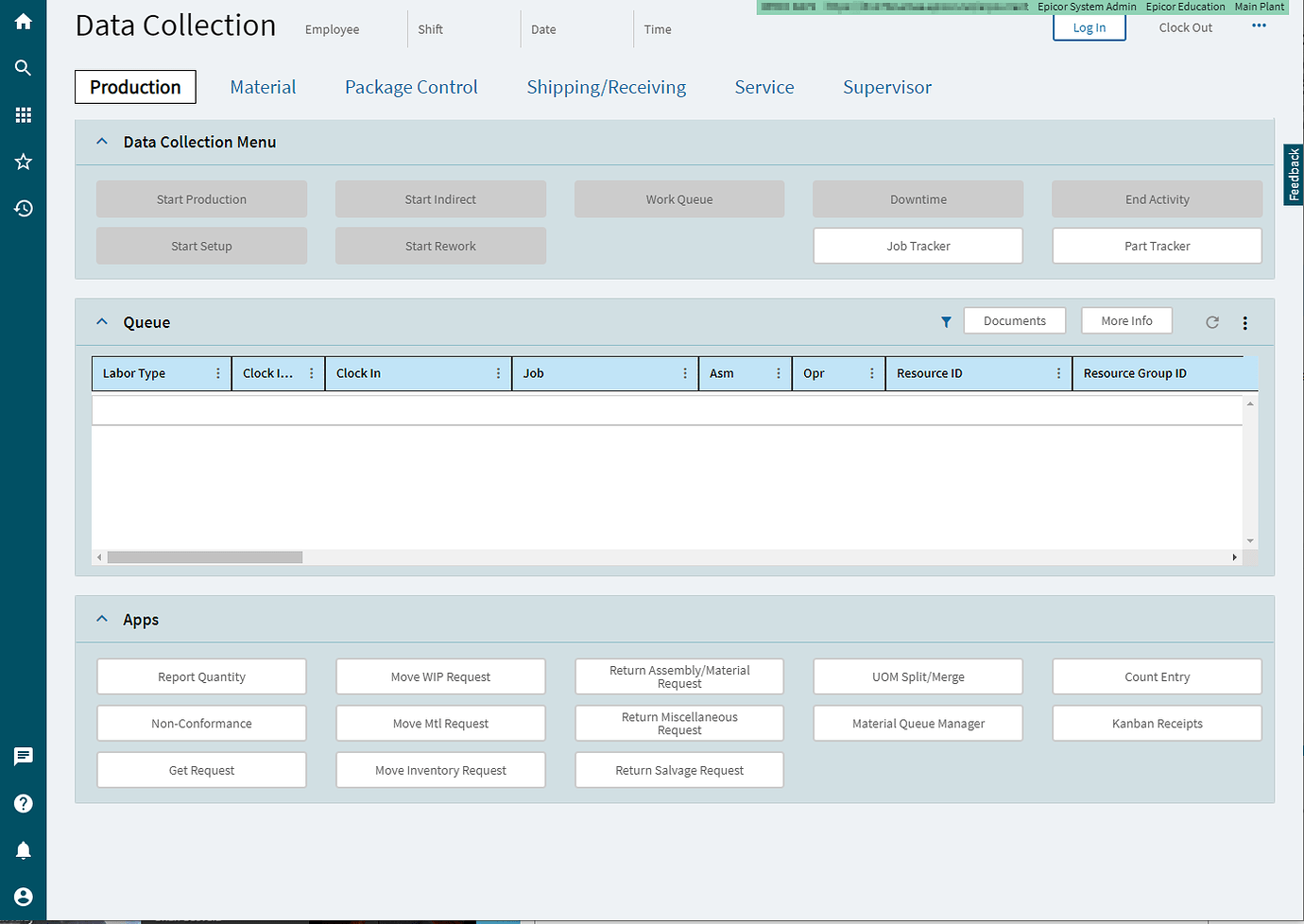Viewport: 1304px width, 924px height.
Task: Open the Apps grid icon in sidebar
Action: 23,114
